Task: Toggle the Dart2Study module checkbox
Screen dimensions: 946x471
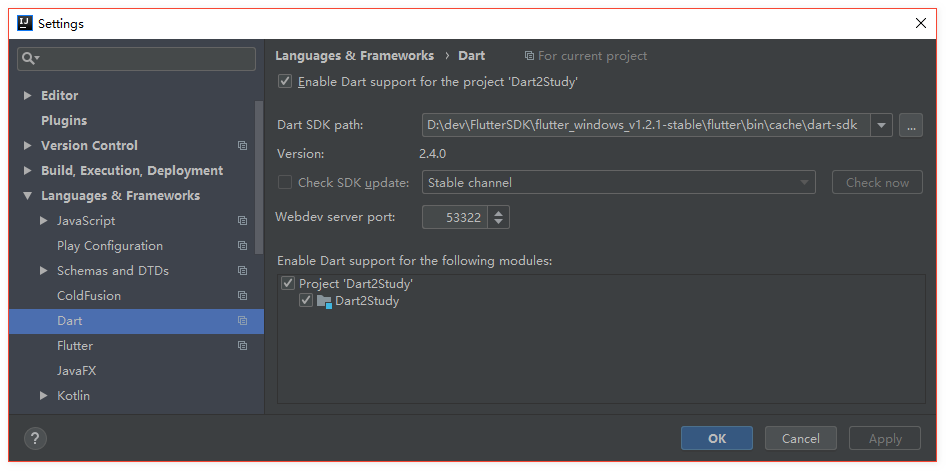Action: (x=306, y=300)
